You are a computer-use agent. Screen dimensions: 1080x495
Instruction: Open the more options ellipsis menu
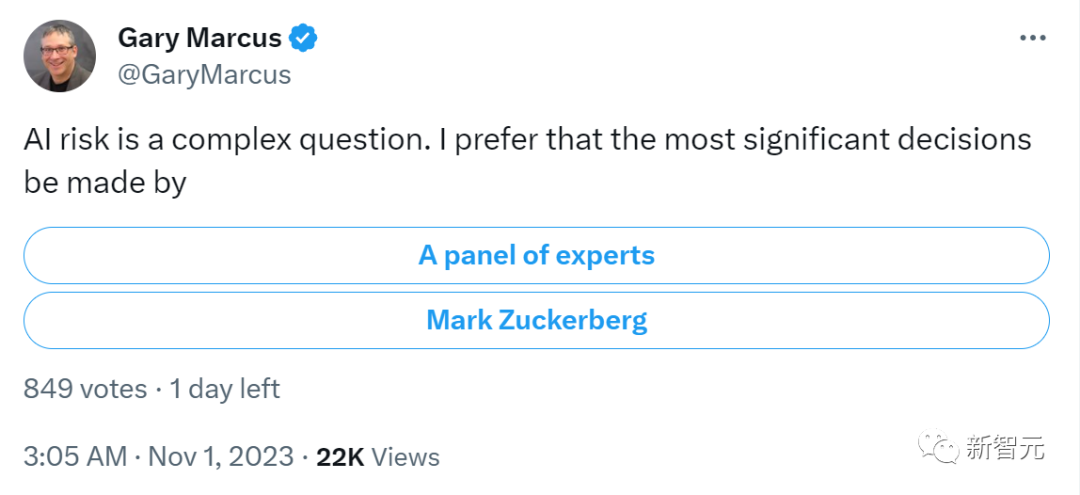click(1032, 38)
